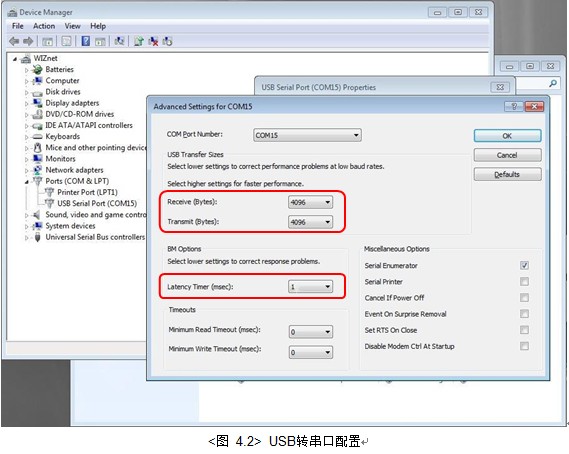The width and height of the screenshot is (569, 454).
Task: Click the Universal Serial Bus controllers icon
Action: (x=37, y=237)
